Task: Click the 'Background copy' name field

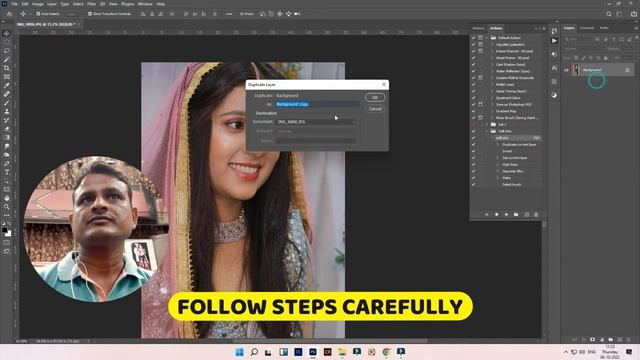Action: pos(318,104)
